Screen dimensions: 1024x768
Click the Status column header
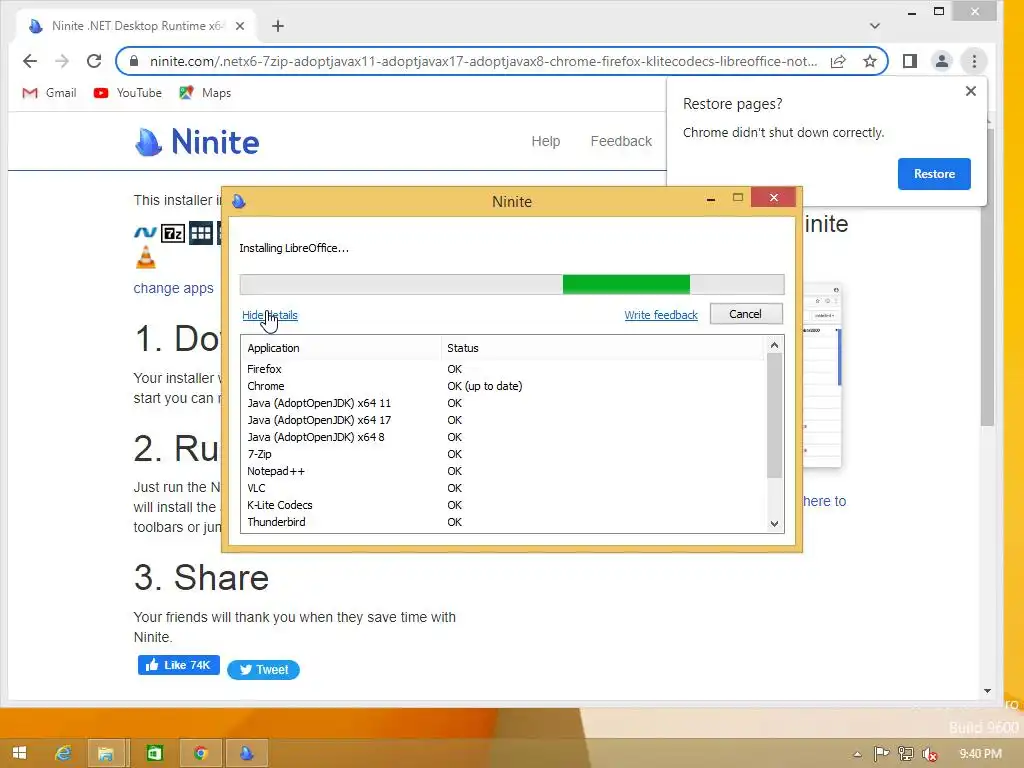(602, 348)
